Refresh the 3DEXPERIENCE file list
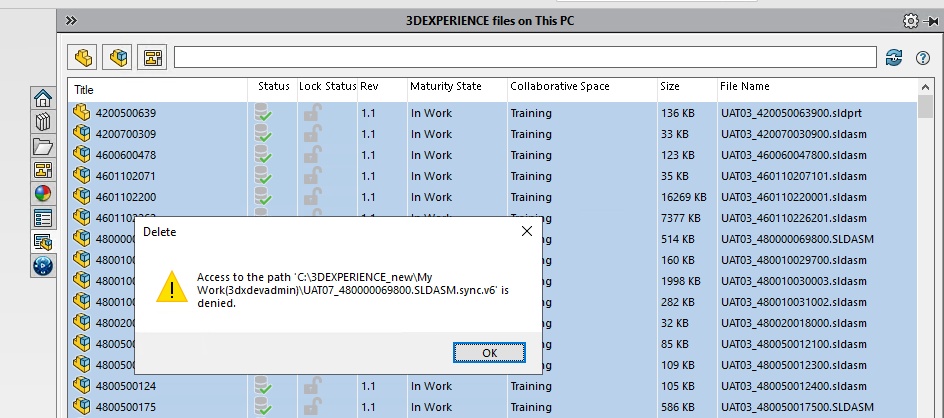Viewport: 944px width, 418px height. coord(894,58)
